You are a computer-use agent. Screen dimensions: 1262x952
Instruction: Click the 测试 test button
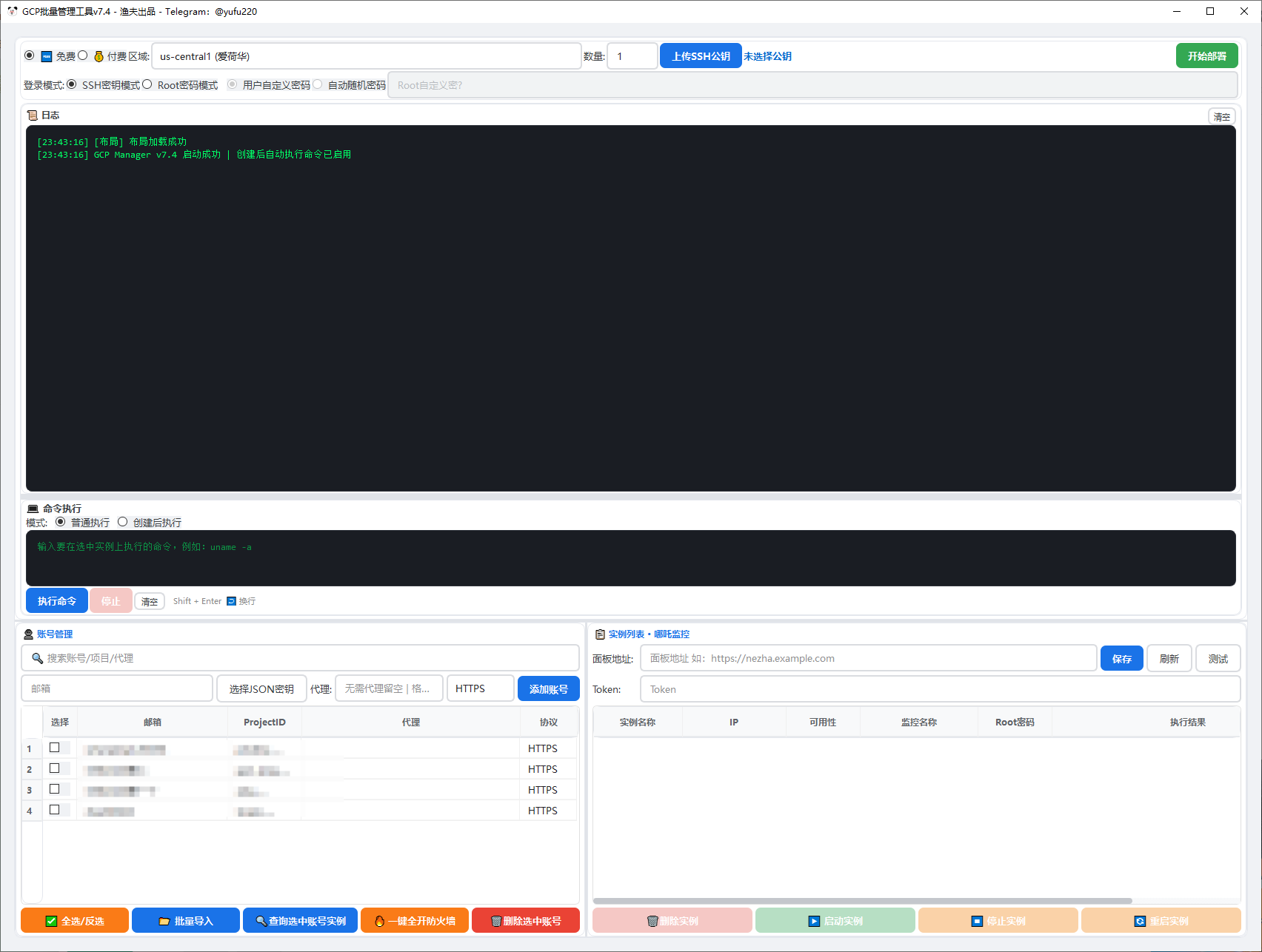point(1218,659)
